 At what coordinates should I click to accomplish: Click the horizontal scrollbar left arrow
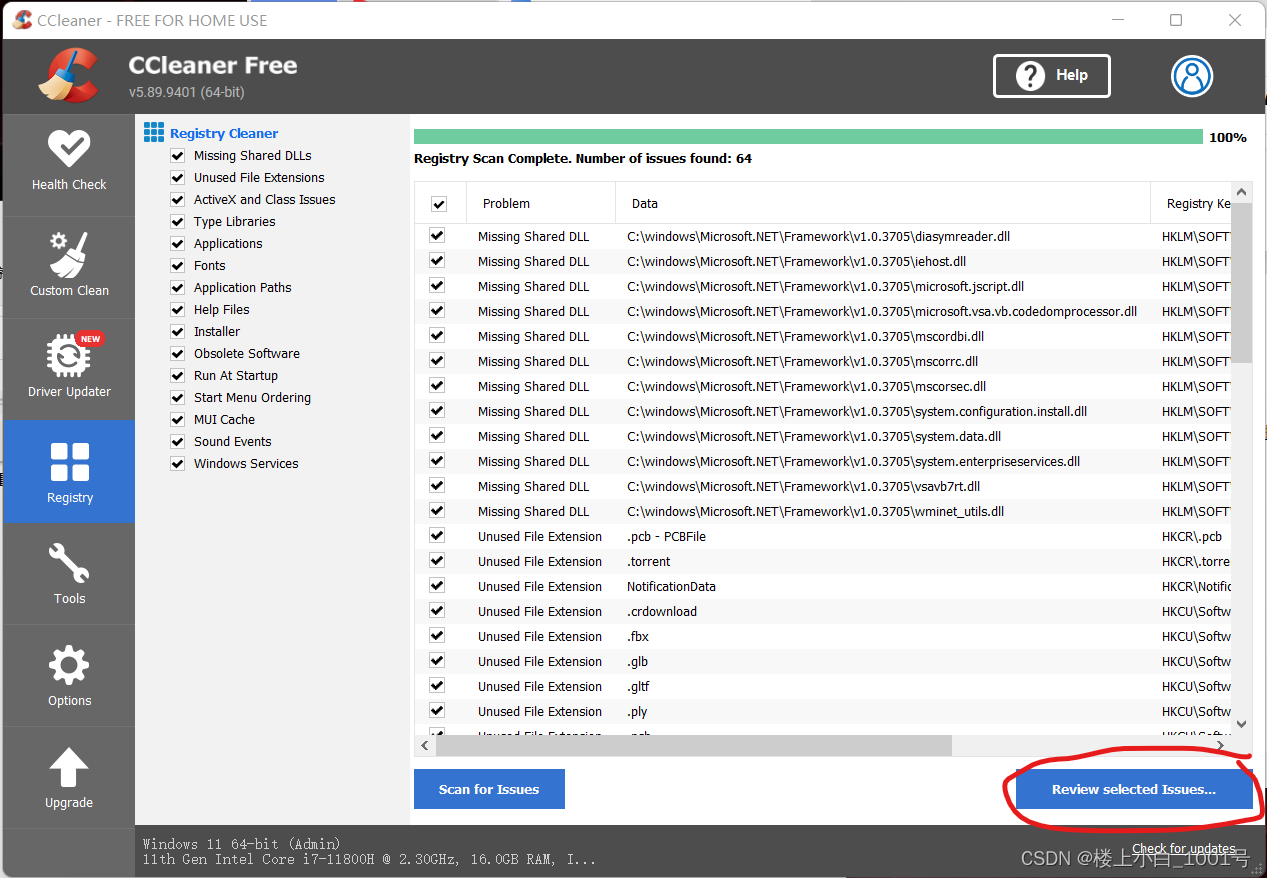(425, 746)
